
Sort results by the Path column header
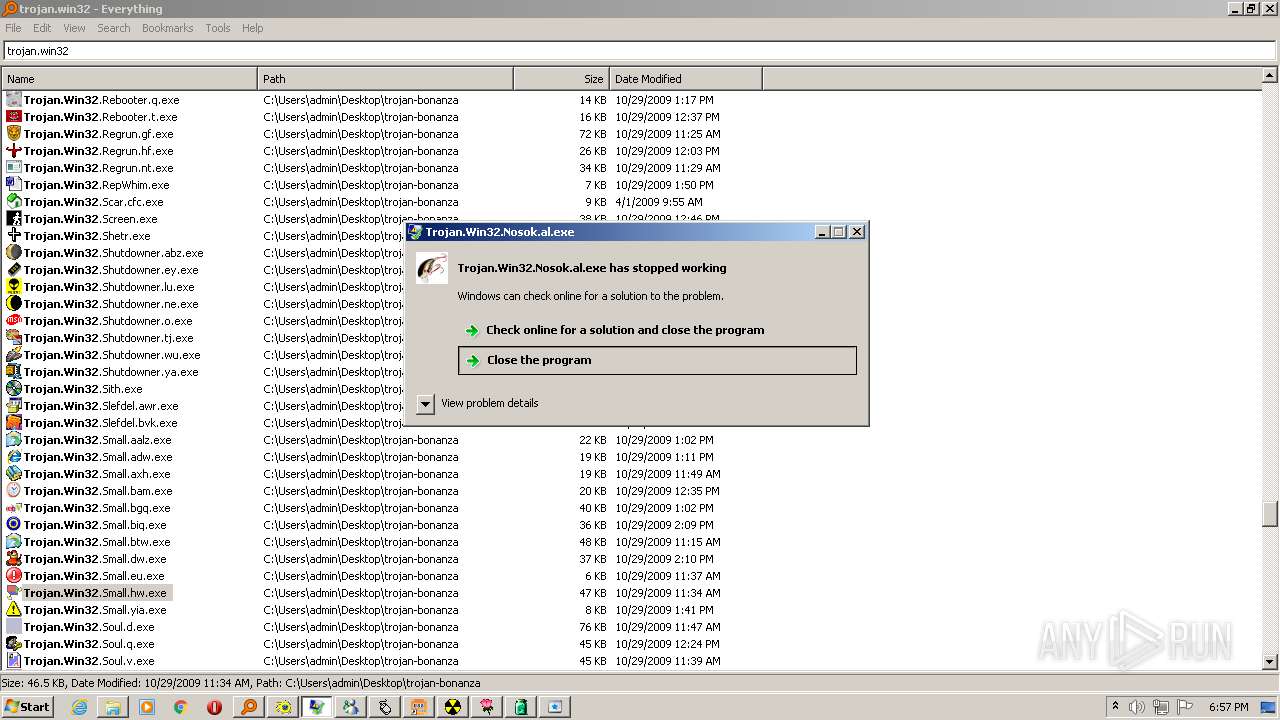[x=385, y=79]
